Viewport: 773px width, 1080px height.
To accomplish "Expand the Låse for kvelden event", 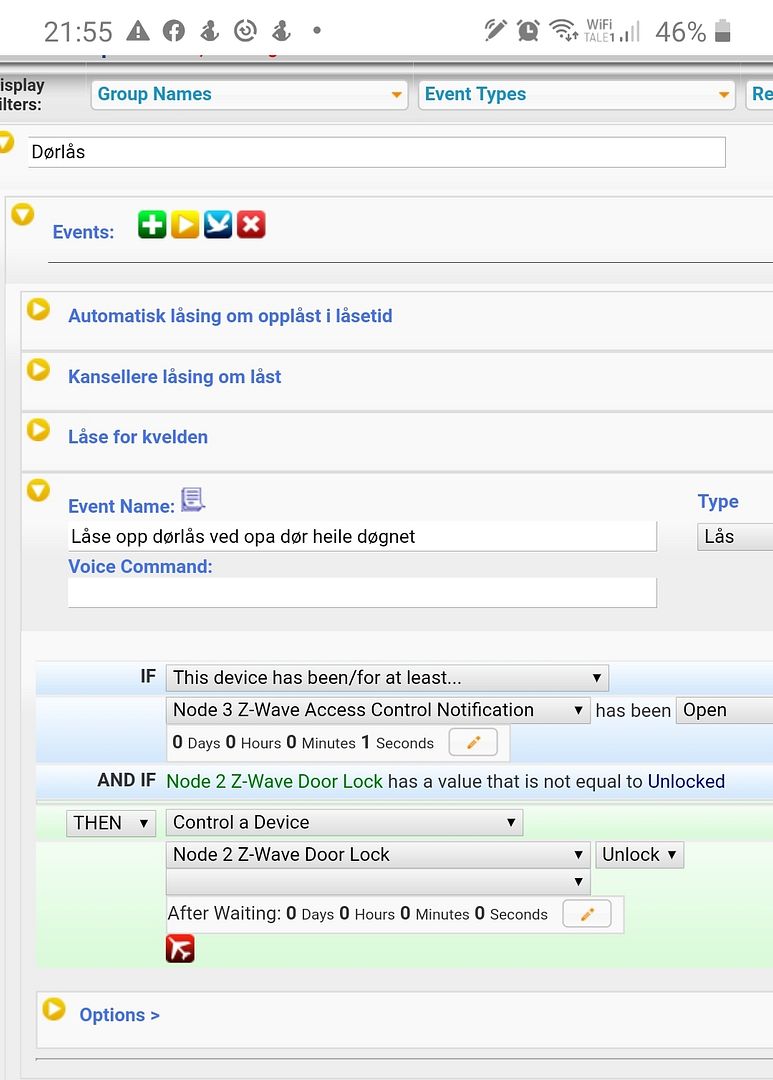I will coord(39,430).
